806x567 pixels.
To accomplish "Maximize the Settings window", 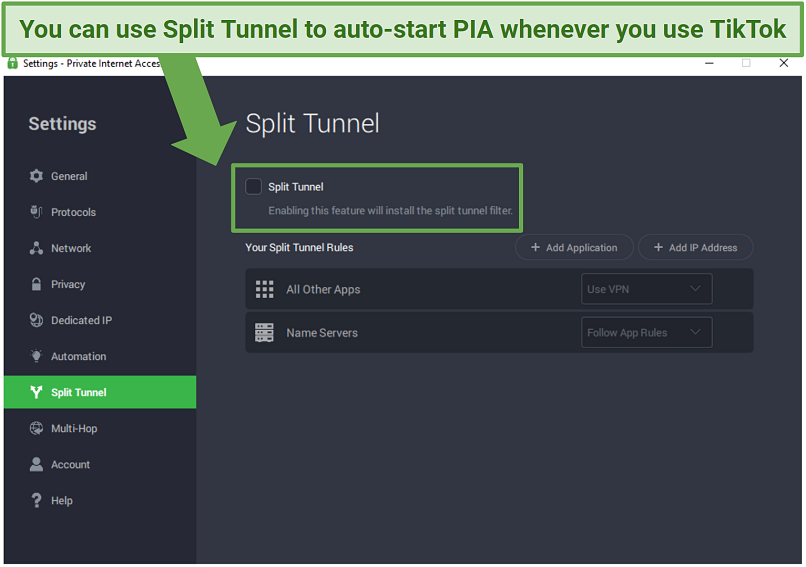I will tap(746, 63).
